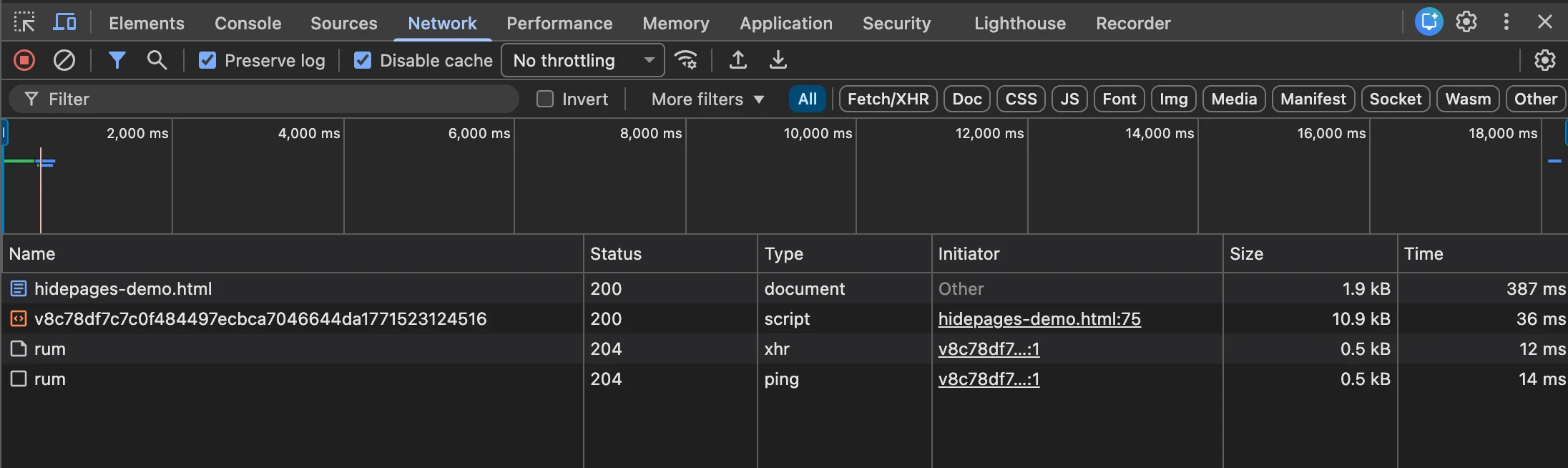Click the 1.9 kB size cell
Viewport: 1568px width, 468px height.
[x=1310, y=289]
